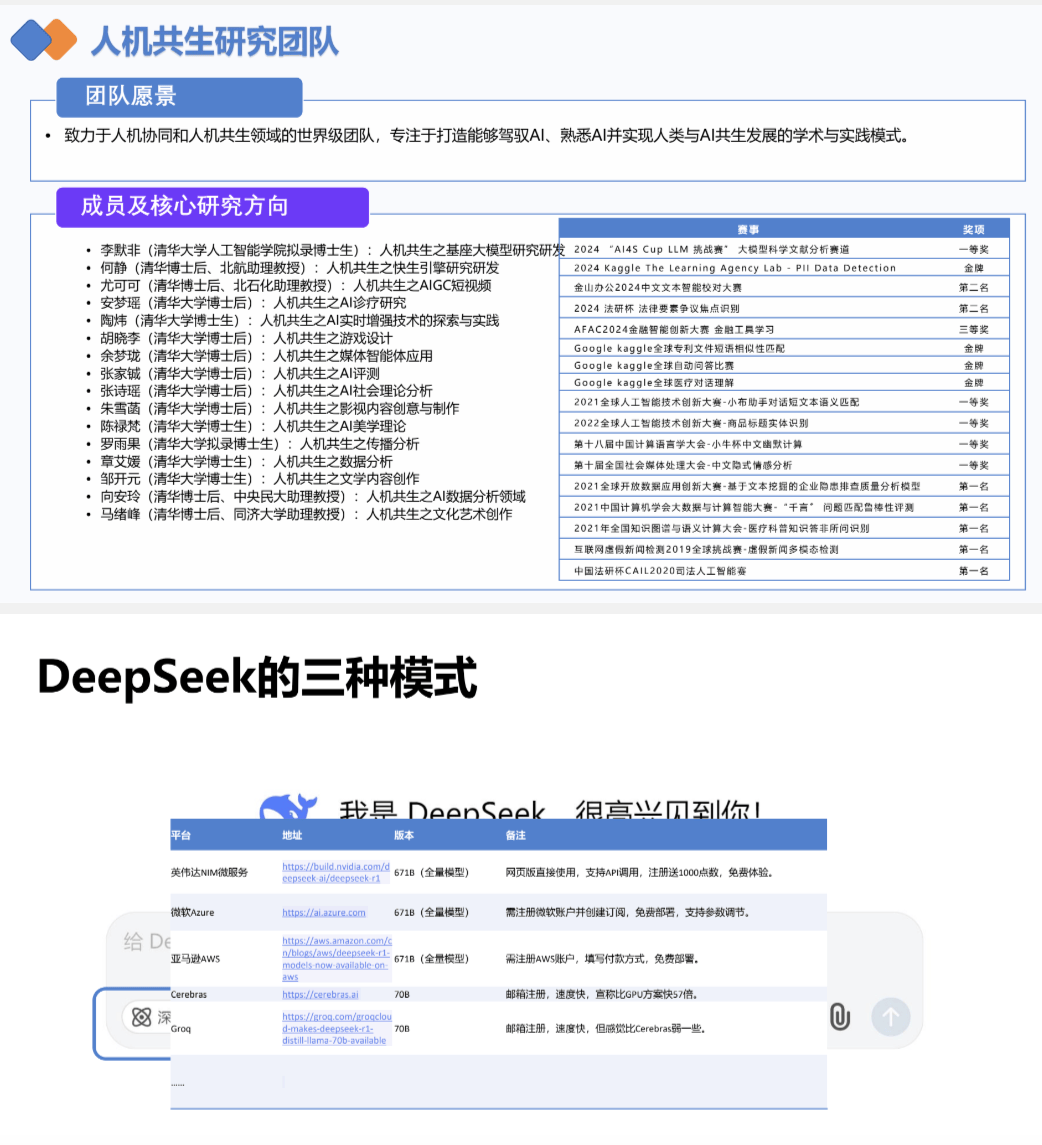This screenshot has height=1145, width=1042.
Task: Click the 需注册微软账户 remark cell
Action: click(x=628, y=912)
